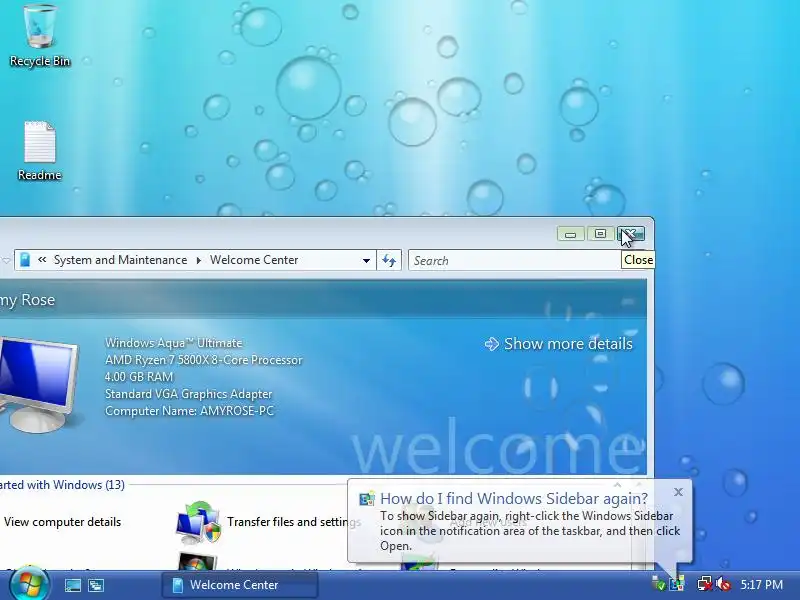The image size is (800, 600).
Task: Click the Welcome Center breadcrumb
Action: [x=254, y=260]
